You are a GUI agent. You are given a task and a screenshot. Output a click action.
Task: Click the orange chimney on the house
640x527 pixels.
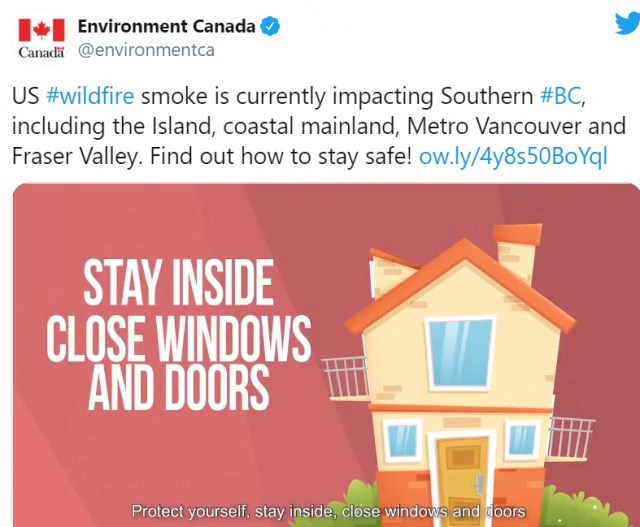(x=517, y=252)
